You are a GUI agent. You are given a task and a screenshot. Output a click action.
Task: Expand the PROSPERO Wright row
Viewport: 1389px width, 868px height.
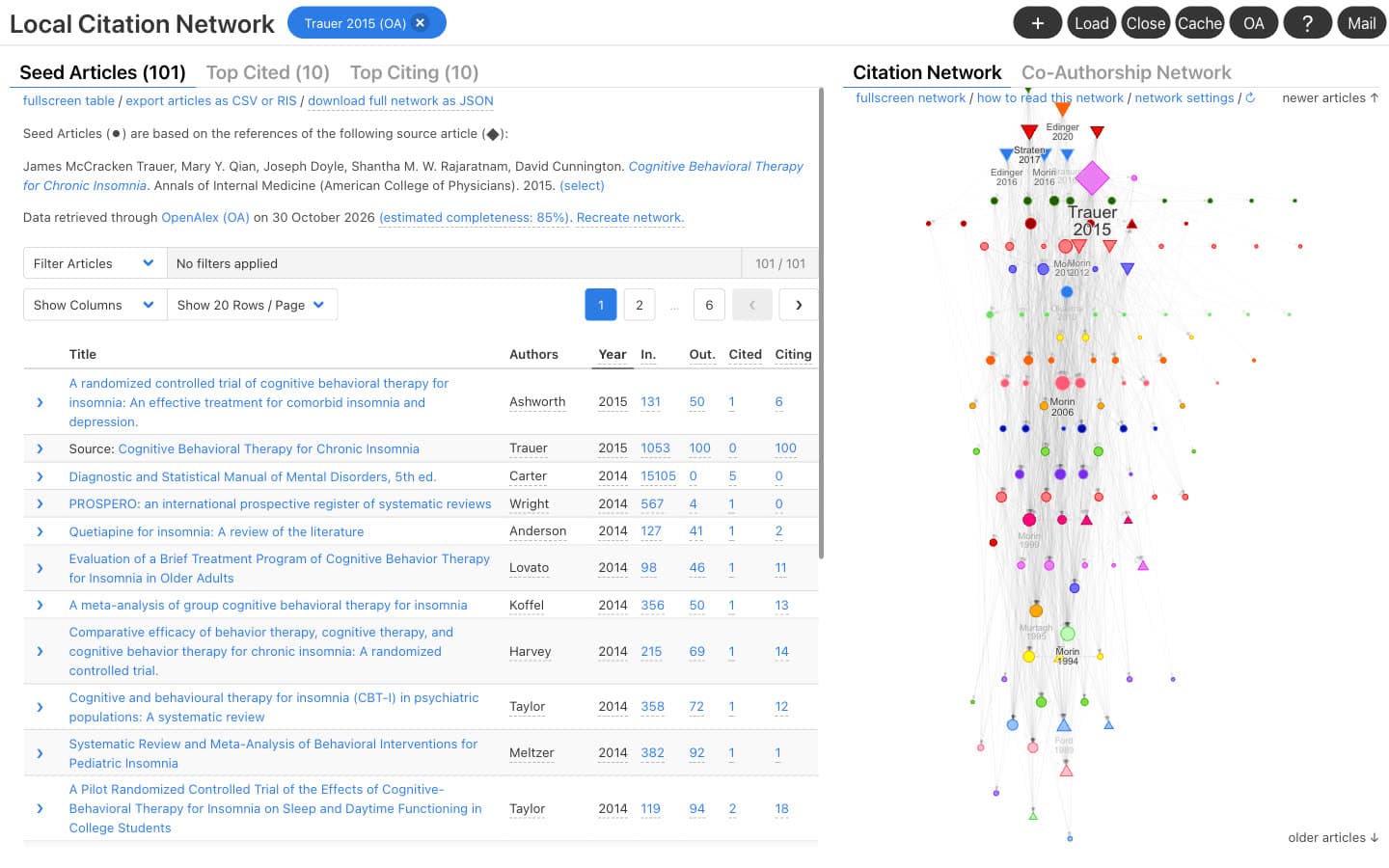[40, 503]
